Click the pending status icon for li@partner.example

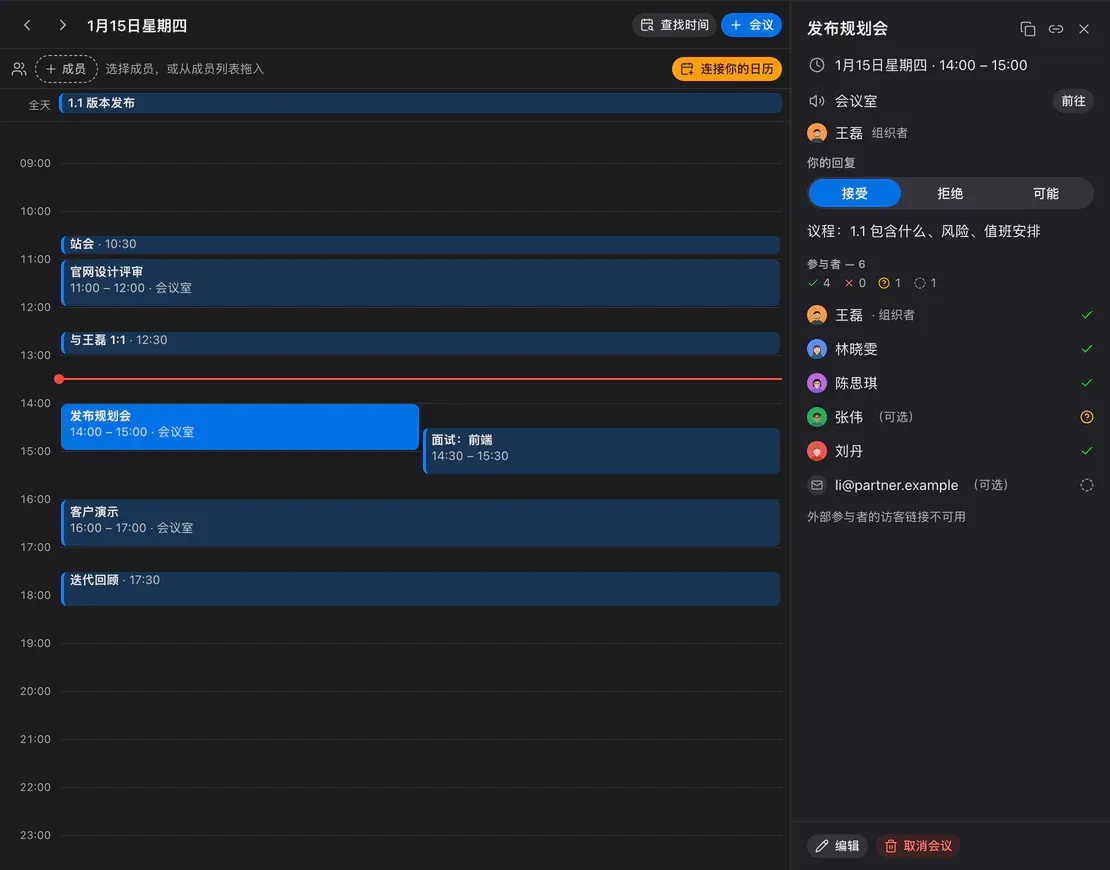(x=1087, y=485)
